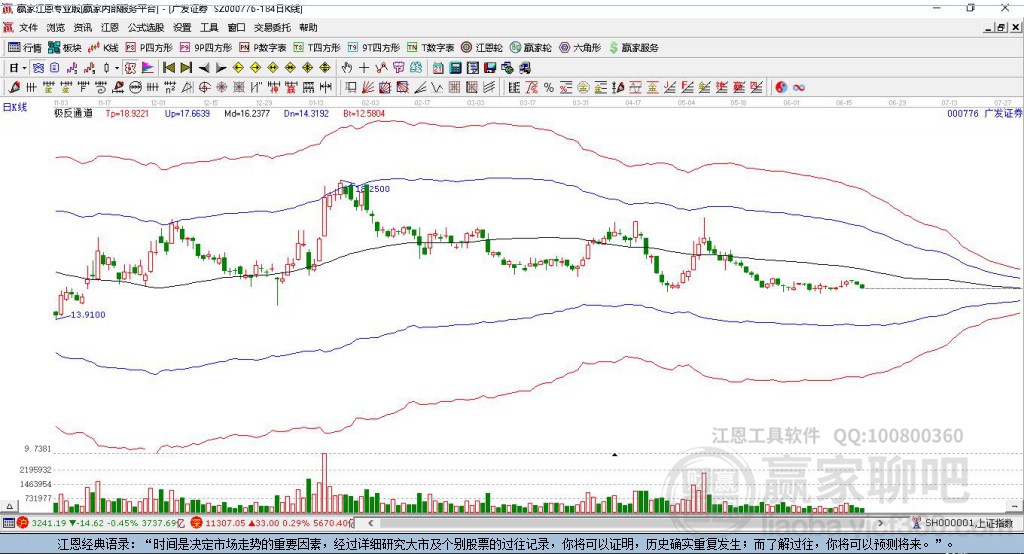Open the 9T四方形 tool

(x=374, y=48)
